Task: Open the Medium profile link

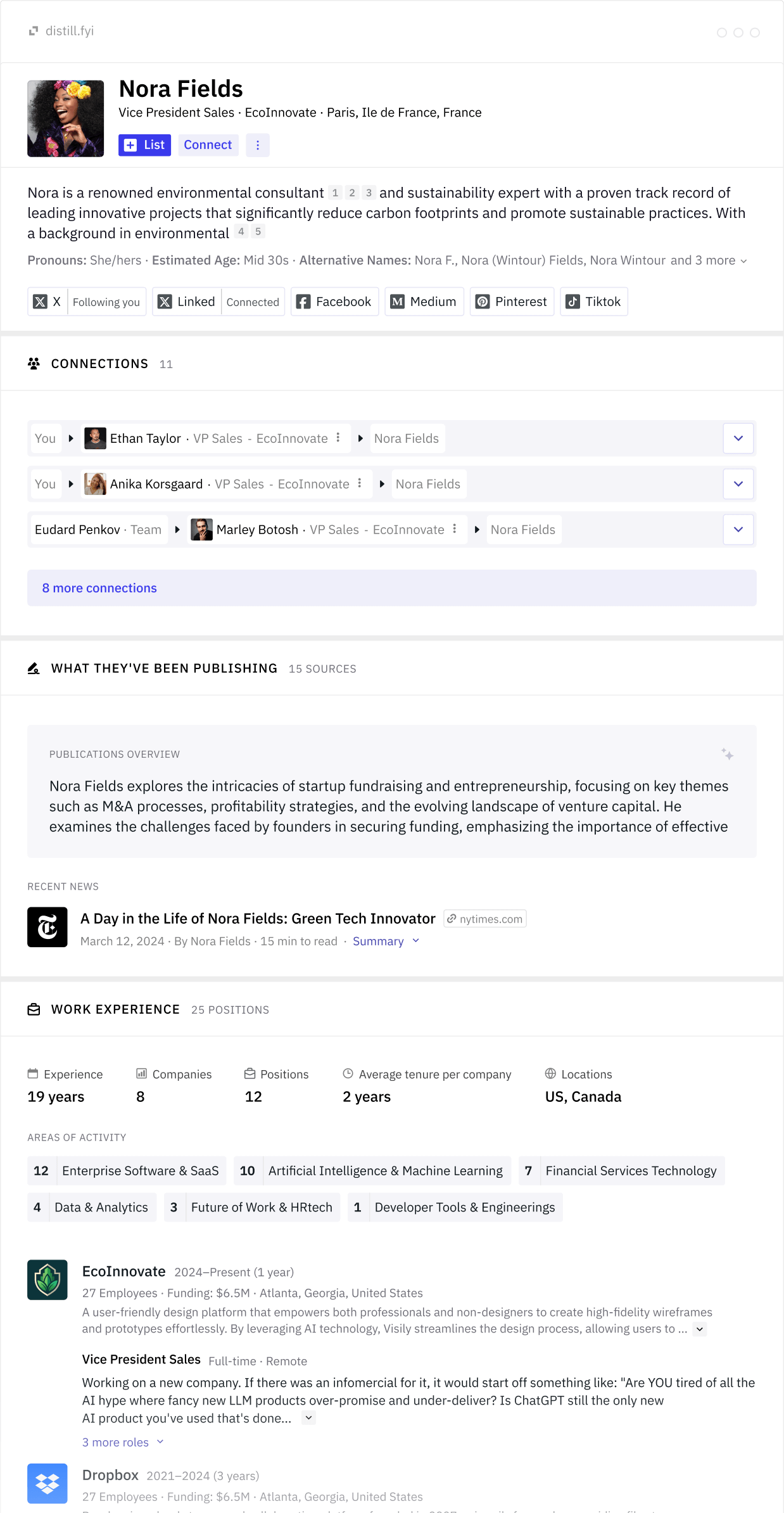Action: pos(424,302)
